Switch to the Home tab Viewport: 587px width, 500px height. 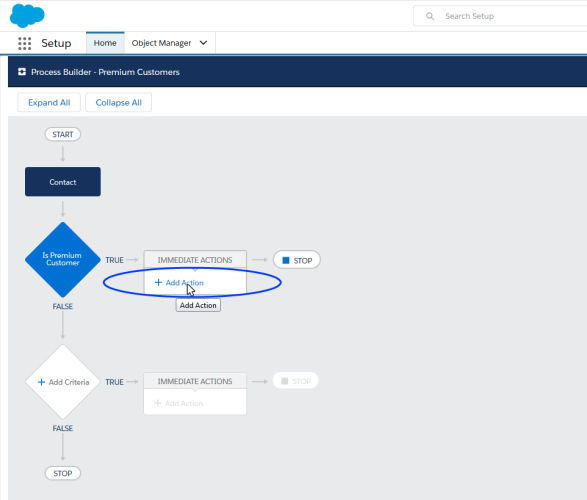click(105, 43)
